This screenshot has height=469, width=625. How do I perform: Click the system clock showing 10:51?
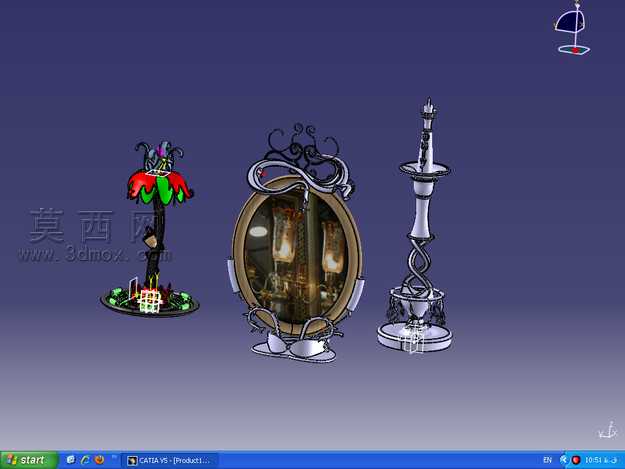601,460
